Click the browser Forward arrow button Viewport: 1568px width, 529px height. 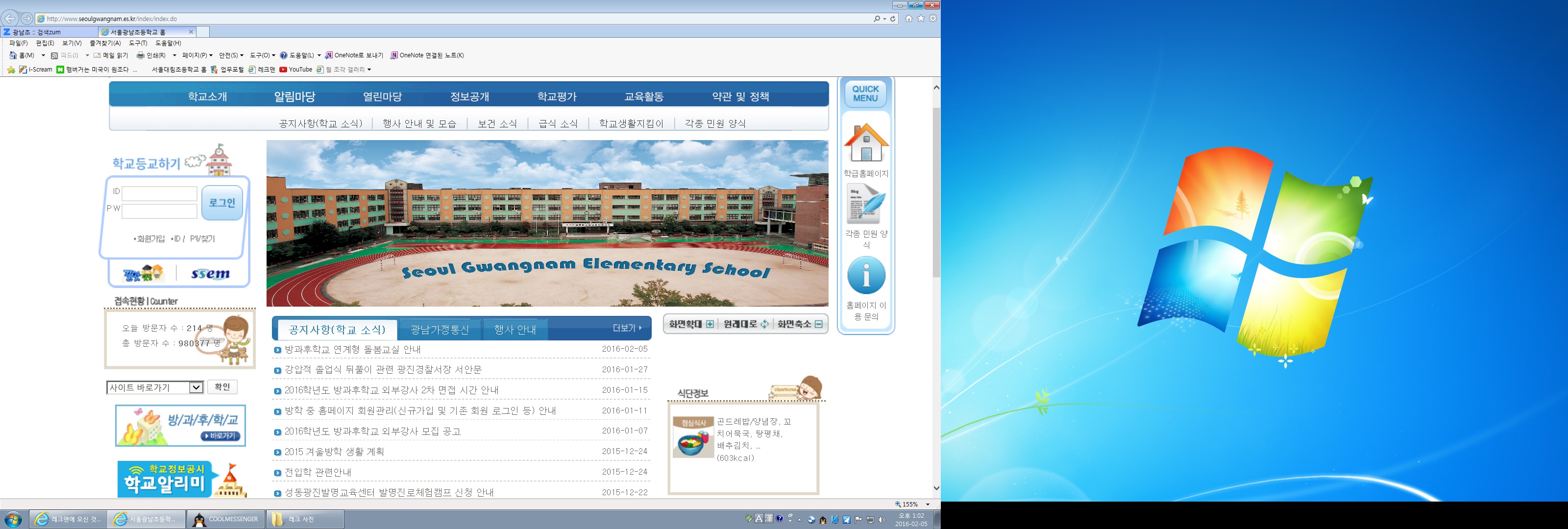point(27,19)
